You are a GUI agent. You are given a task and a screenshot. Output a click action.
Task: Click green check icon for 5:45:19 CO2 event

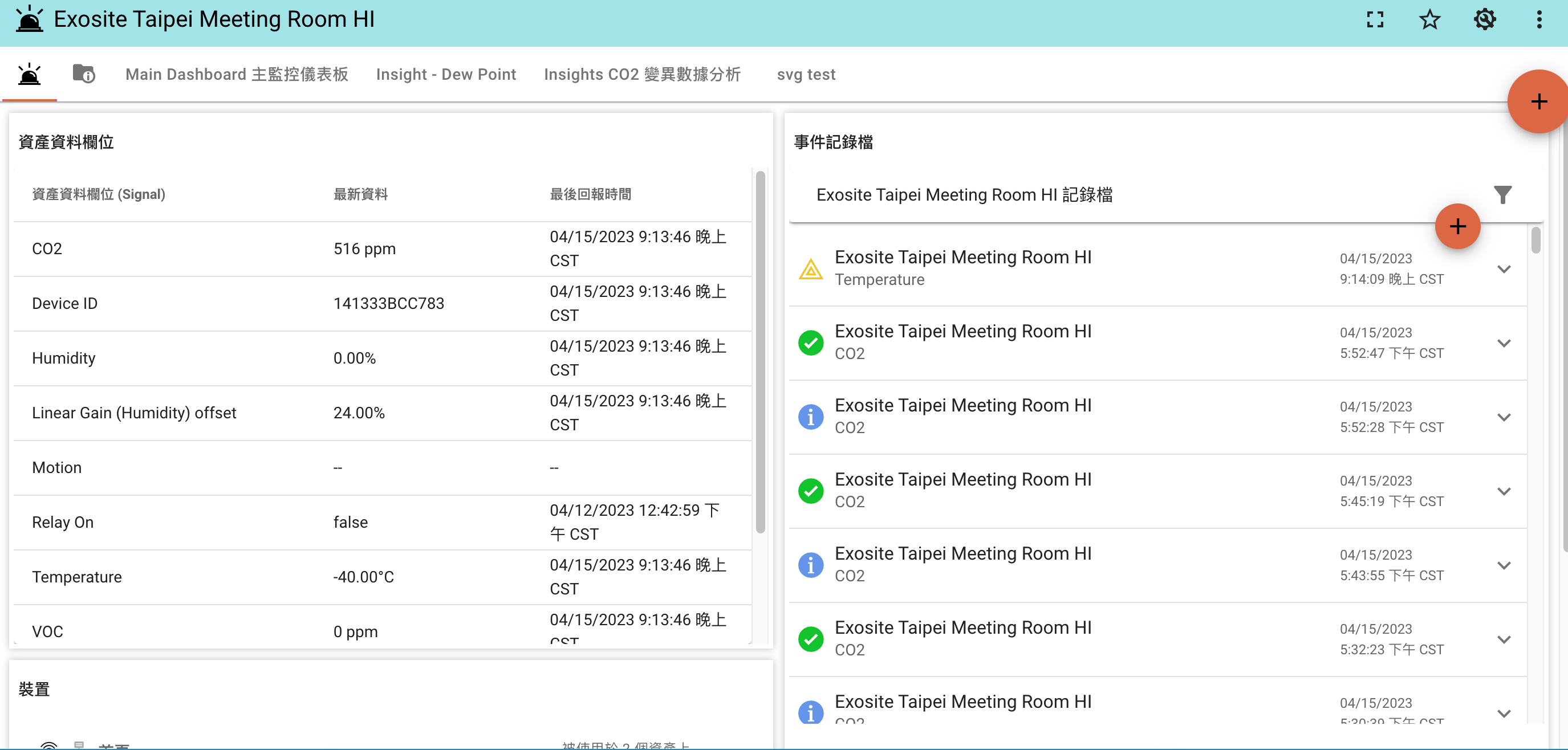811,491
